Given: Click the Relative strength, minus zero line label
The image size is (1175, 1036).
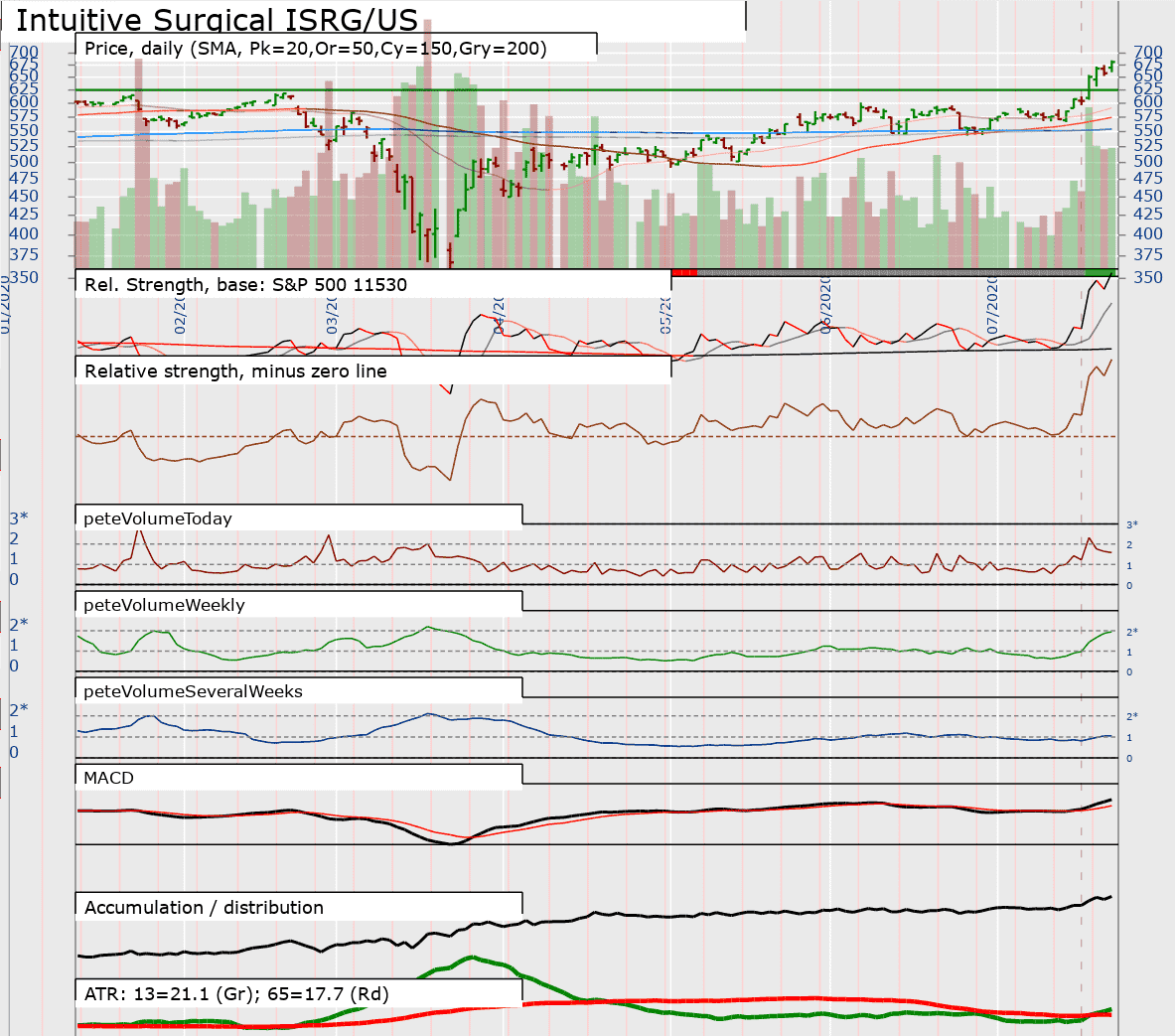Looking at the screenshot, I should click(235, 371).
